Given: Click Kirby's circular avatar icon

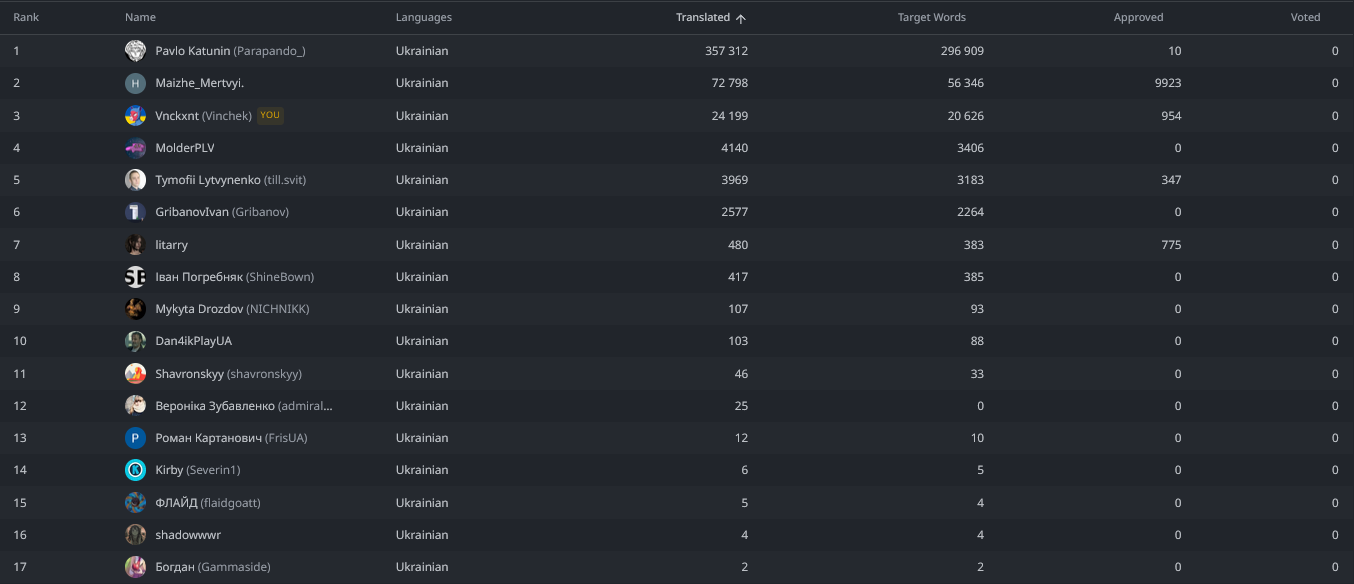Looking at the screenshot, I should tap(135, 470).
